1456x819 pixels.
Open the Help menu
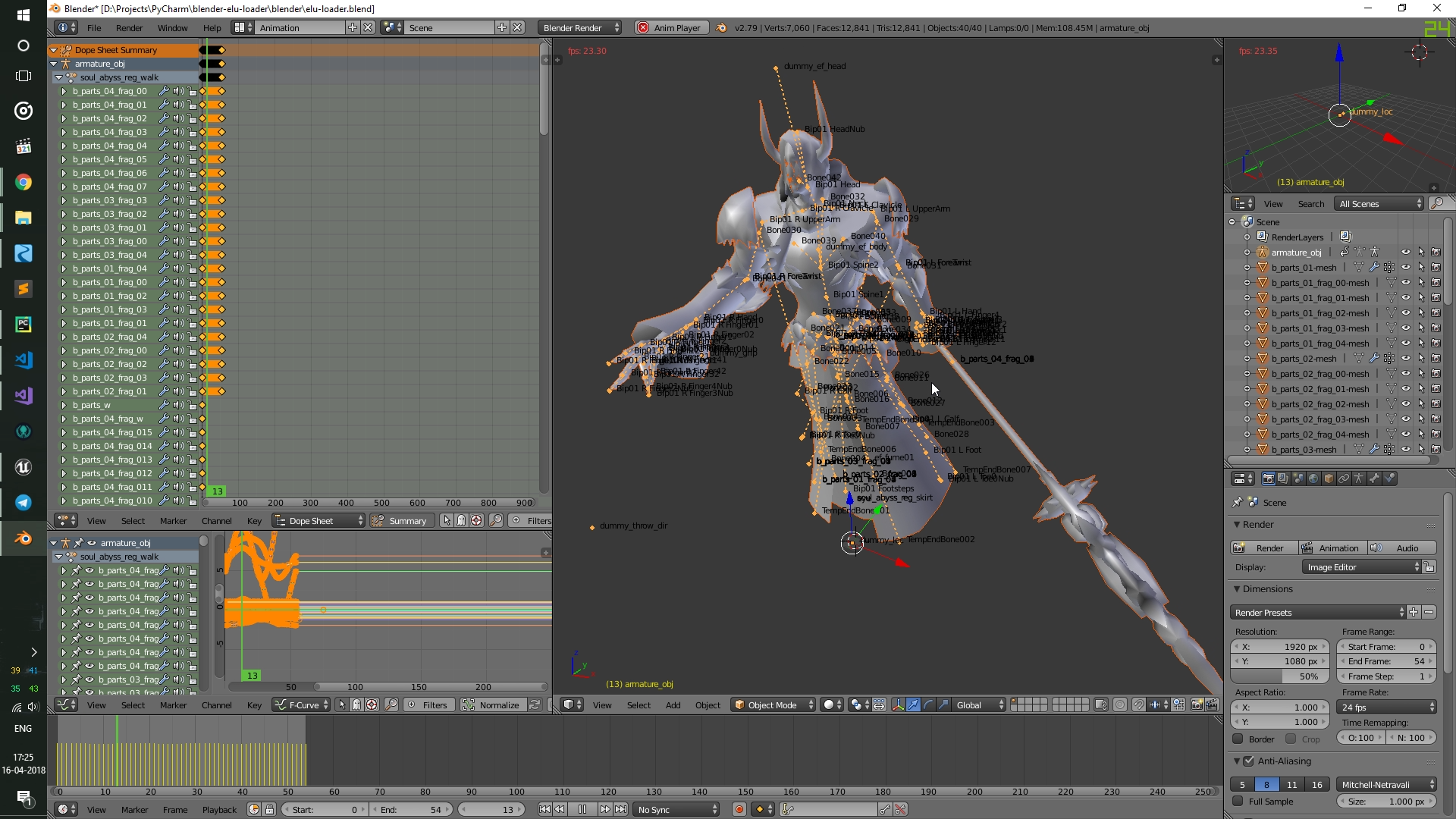[x=212, y=27]
